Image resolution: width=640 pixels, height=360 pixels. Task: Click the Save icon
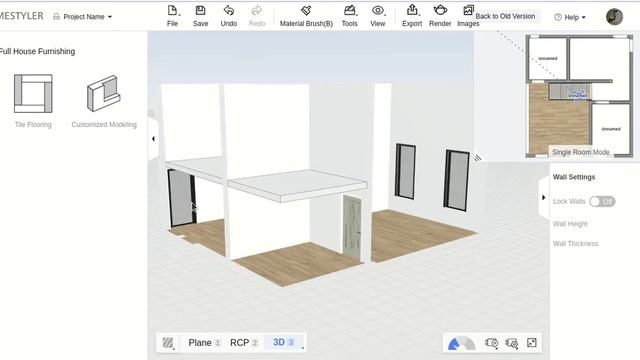click(x=200, y=11)
